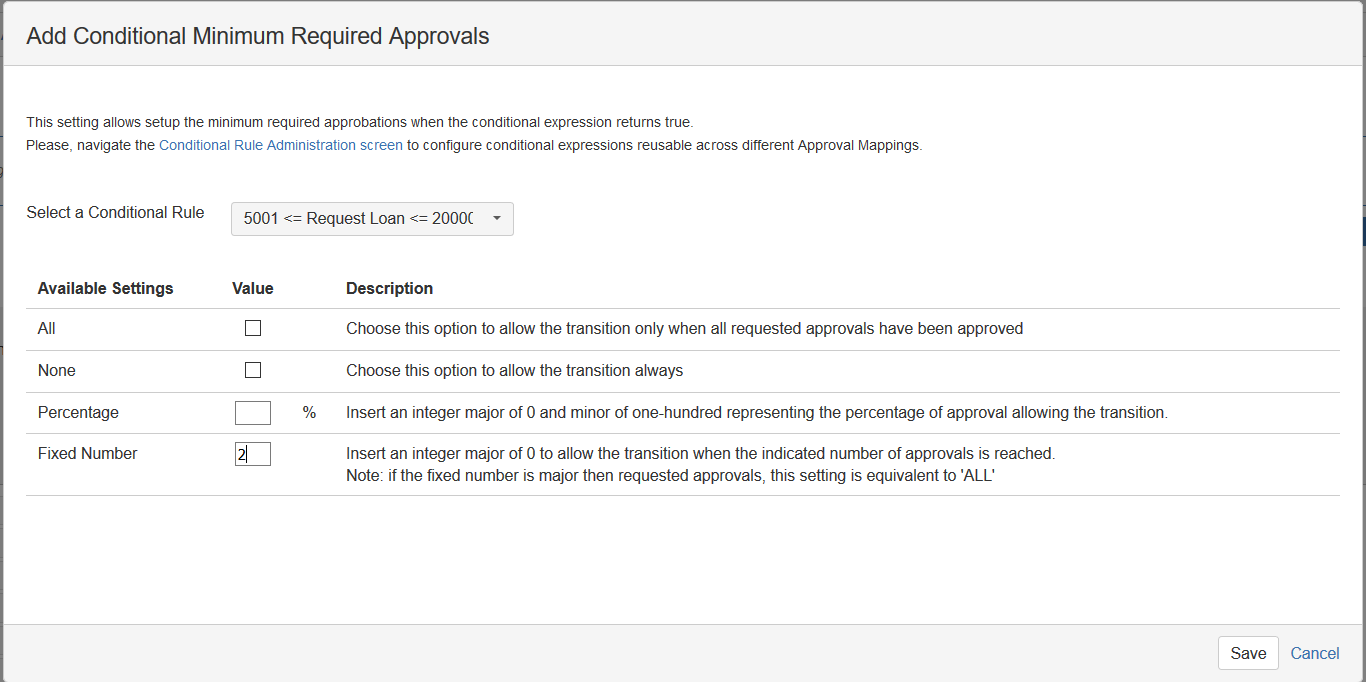Click the 'Percentage' setting label

coord(78,412)
